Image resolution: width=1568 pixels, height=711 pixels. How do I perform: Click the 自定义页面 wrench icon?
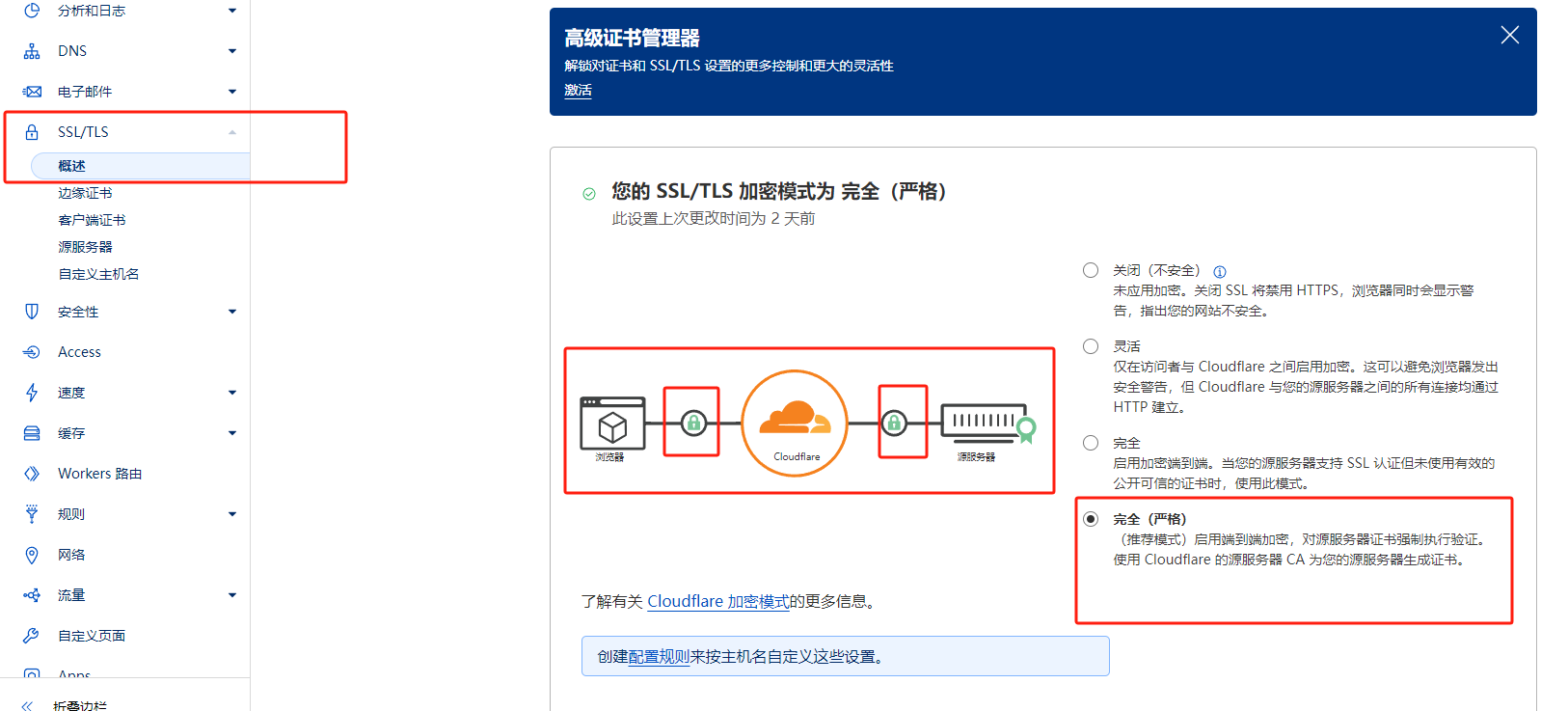click(x=32, y=636)
